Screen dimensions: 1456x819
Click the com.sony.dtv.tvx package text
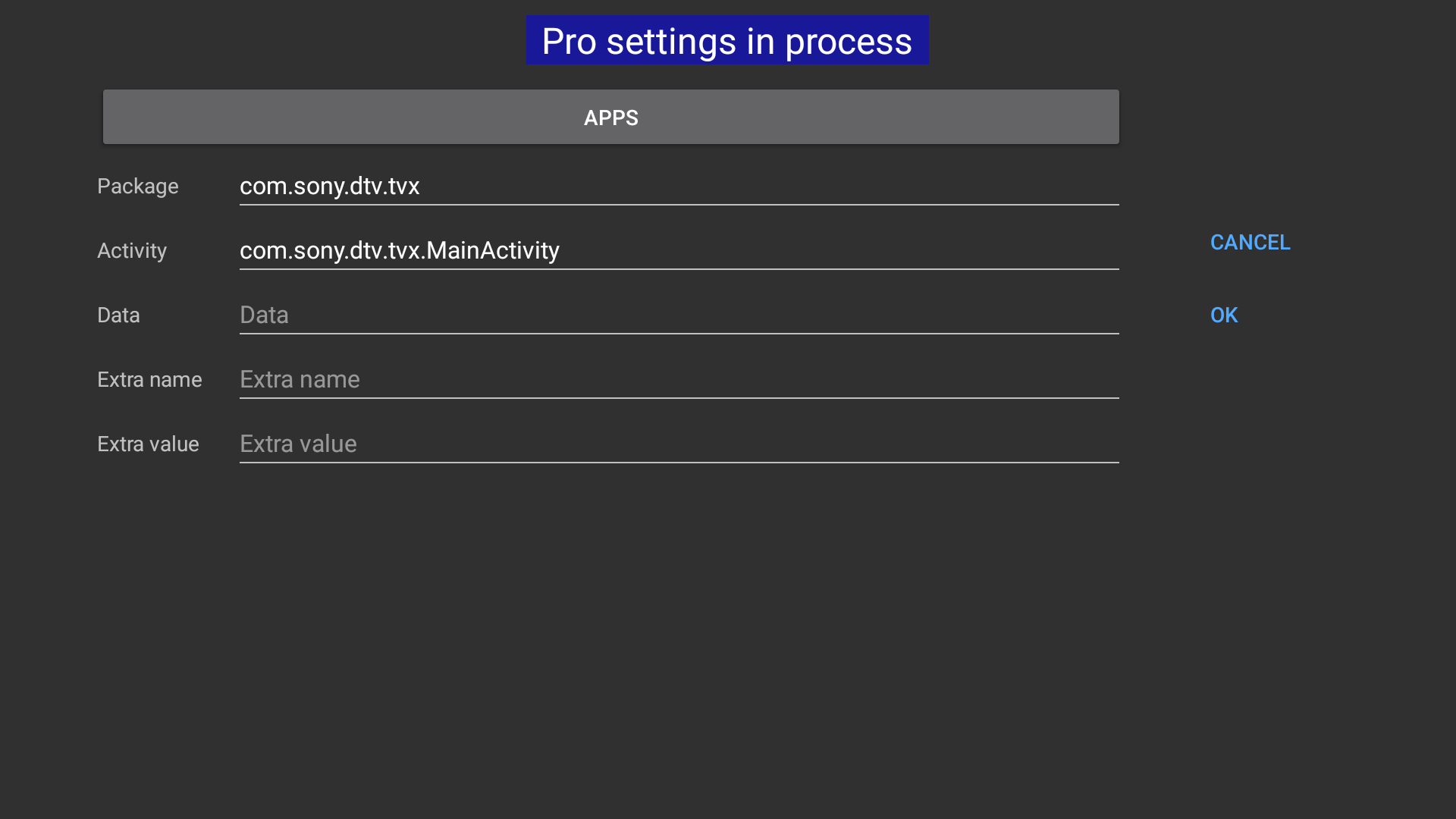coord(329,187)
